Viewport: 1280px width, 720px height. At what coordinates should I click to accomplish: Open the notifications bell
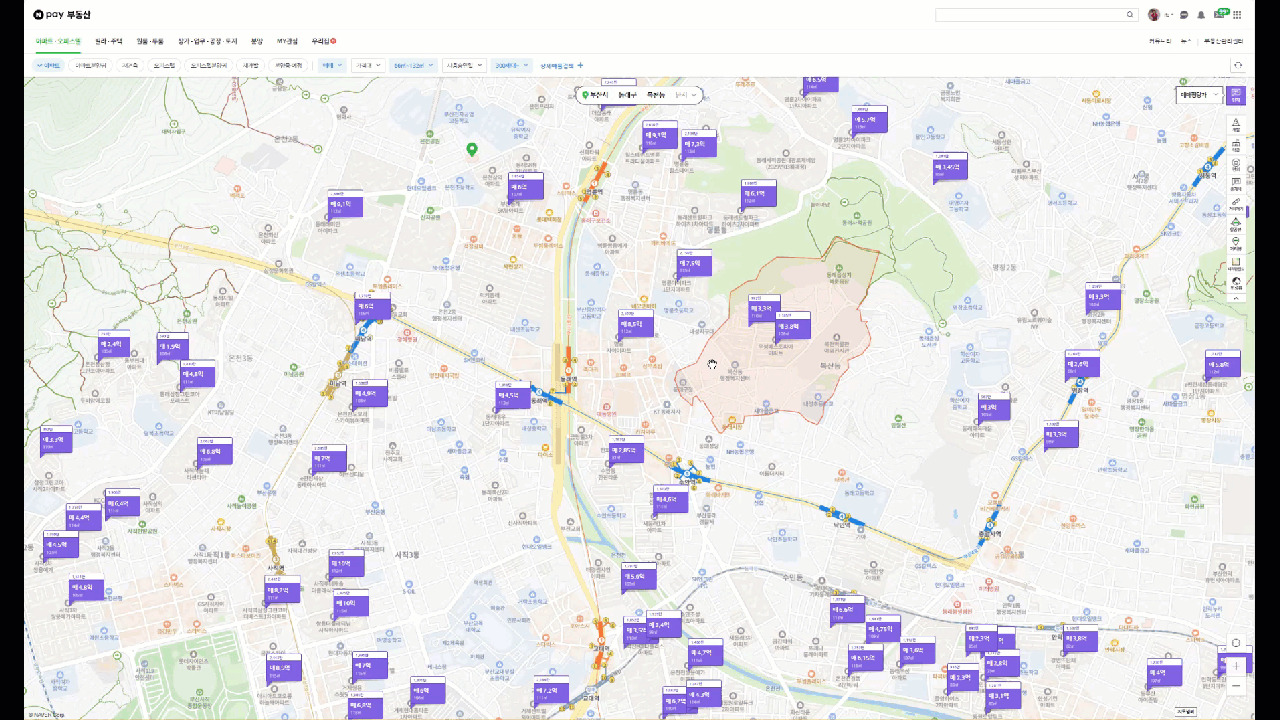pyautogui.click(x=1201, y=15)
